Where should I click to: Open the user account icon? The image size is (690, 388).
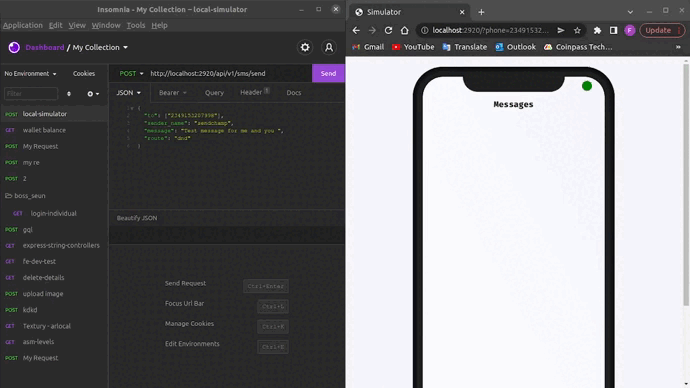[329, 47]
